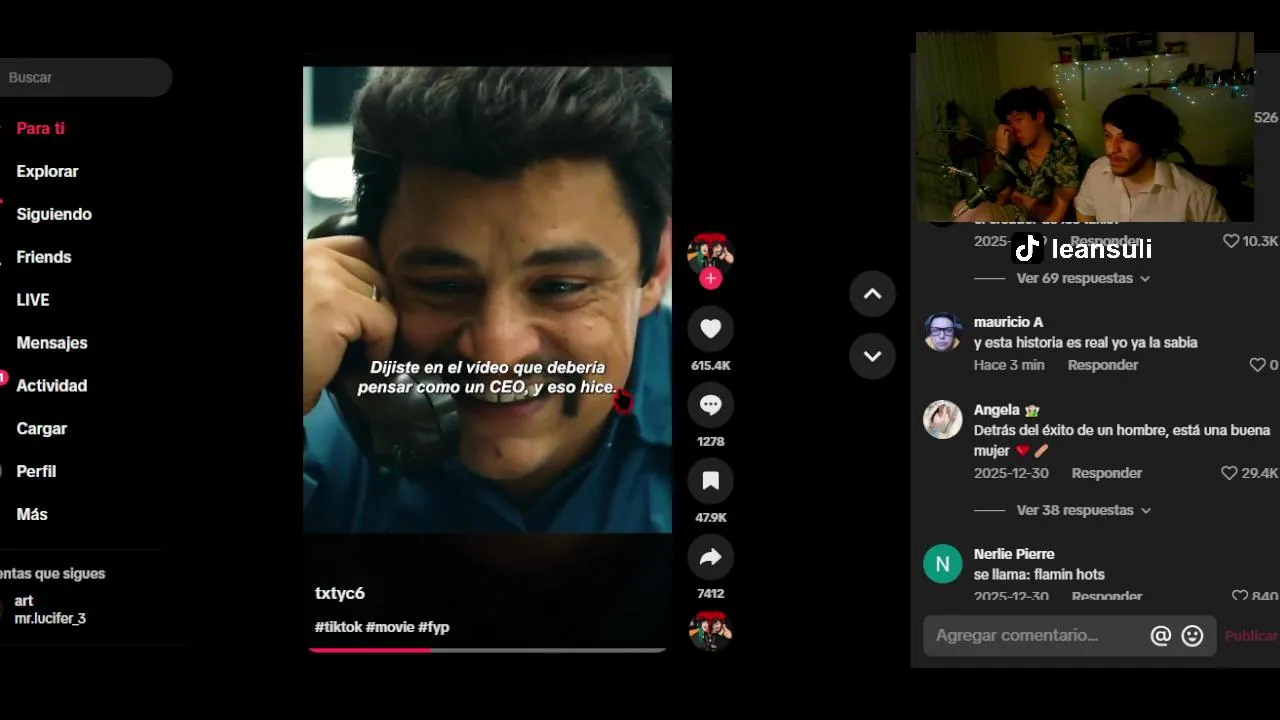Open Mensajes in sidebar

click(x=52, y=343)
